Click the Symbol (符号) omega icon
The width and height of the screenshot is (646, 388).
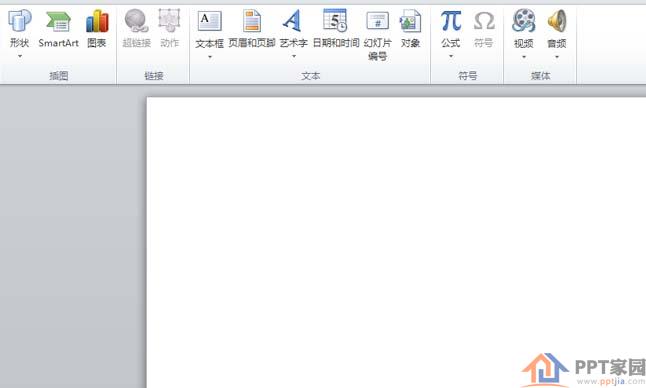click(484, 21)
